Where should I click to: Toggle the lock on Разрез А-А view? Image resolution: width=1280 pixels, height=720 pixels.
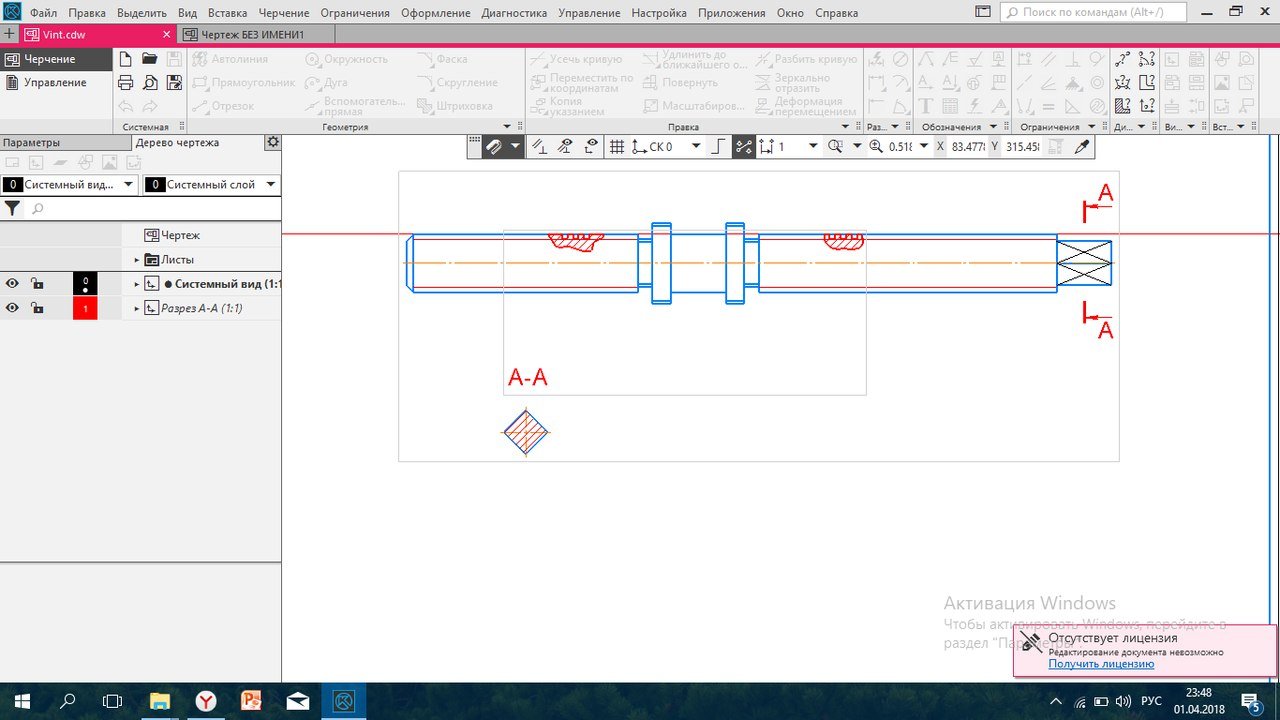[x=37, y=309]
